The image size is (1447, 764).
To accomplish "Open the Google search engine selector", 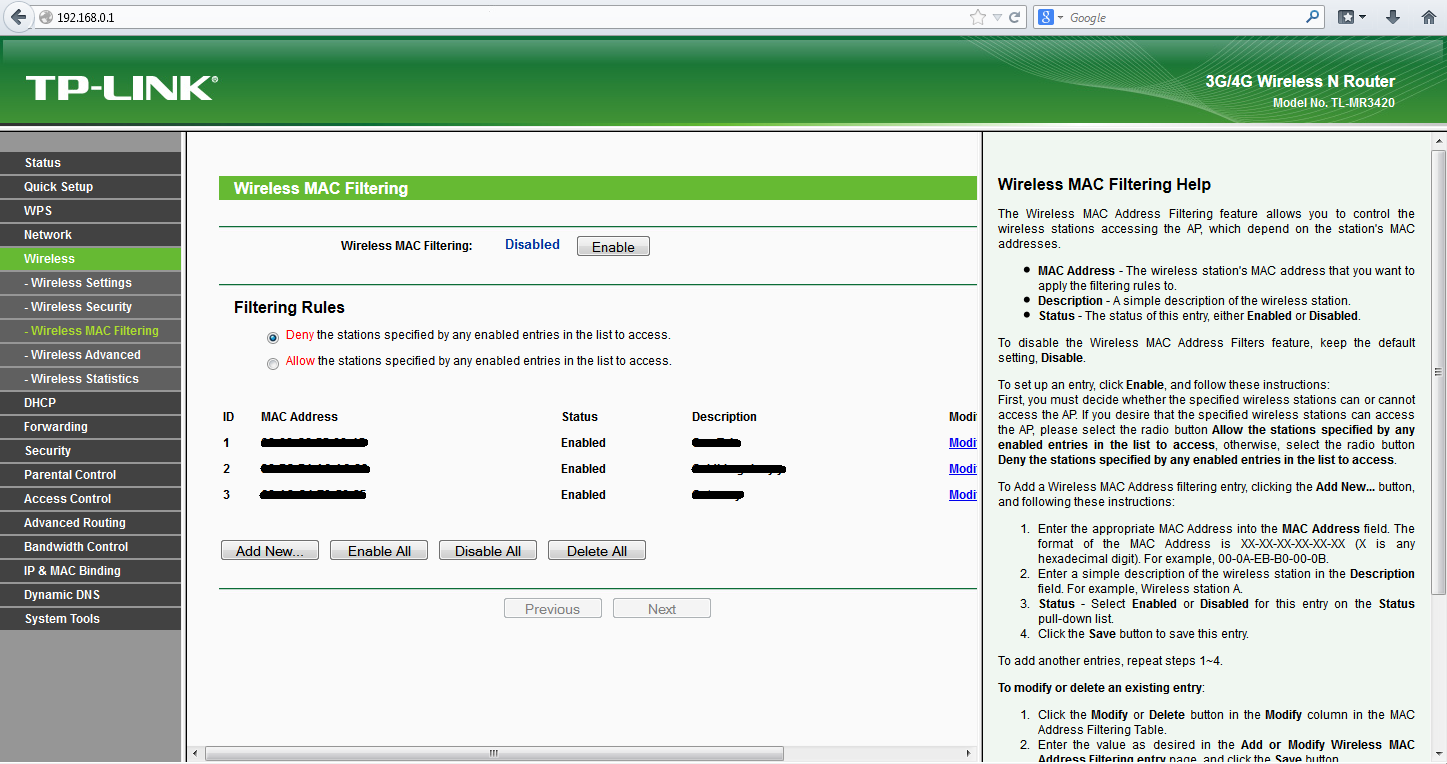I will coord(1050,17).
